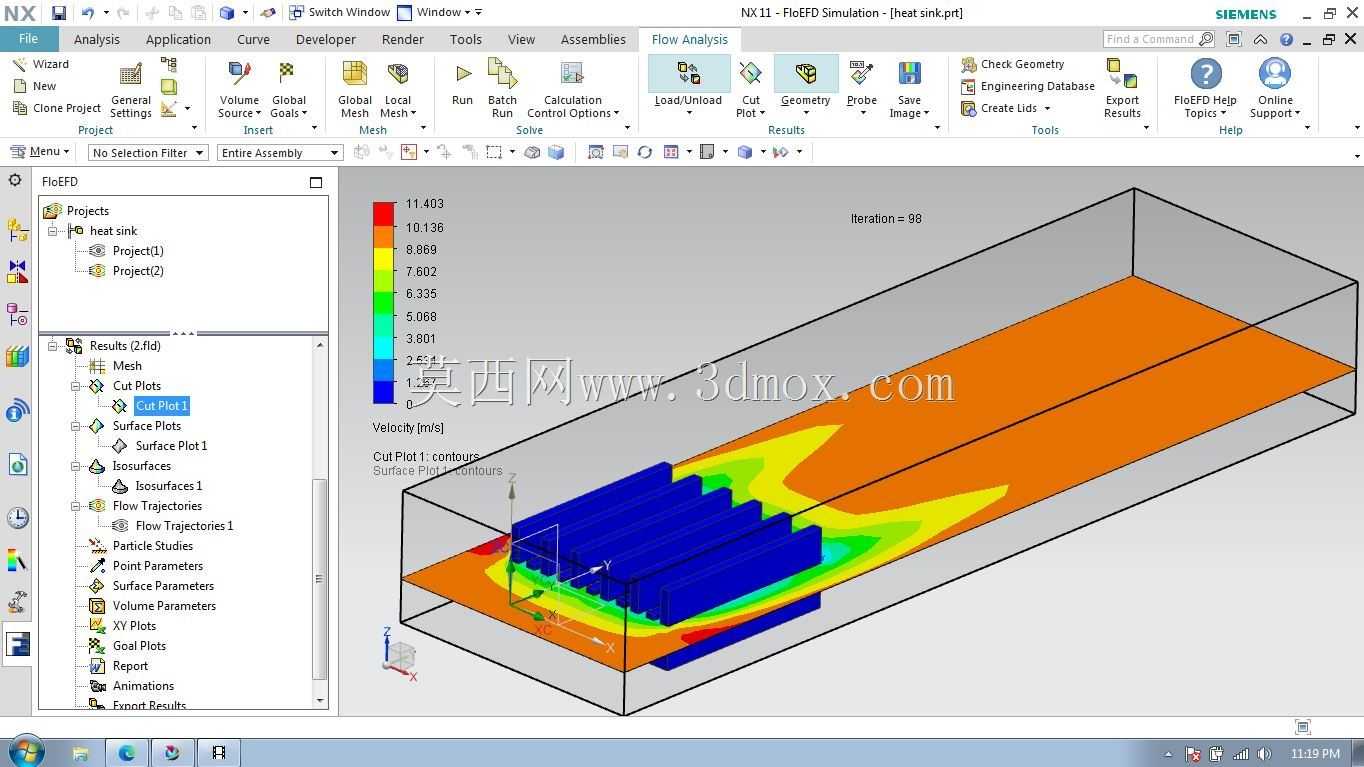Viewport: 1364px width, 767px height.
Task: Open the Wizard tool
Action: [x=41, y=64]
